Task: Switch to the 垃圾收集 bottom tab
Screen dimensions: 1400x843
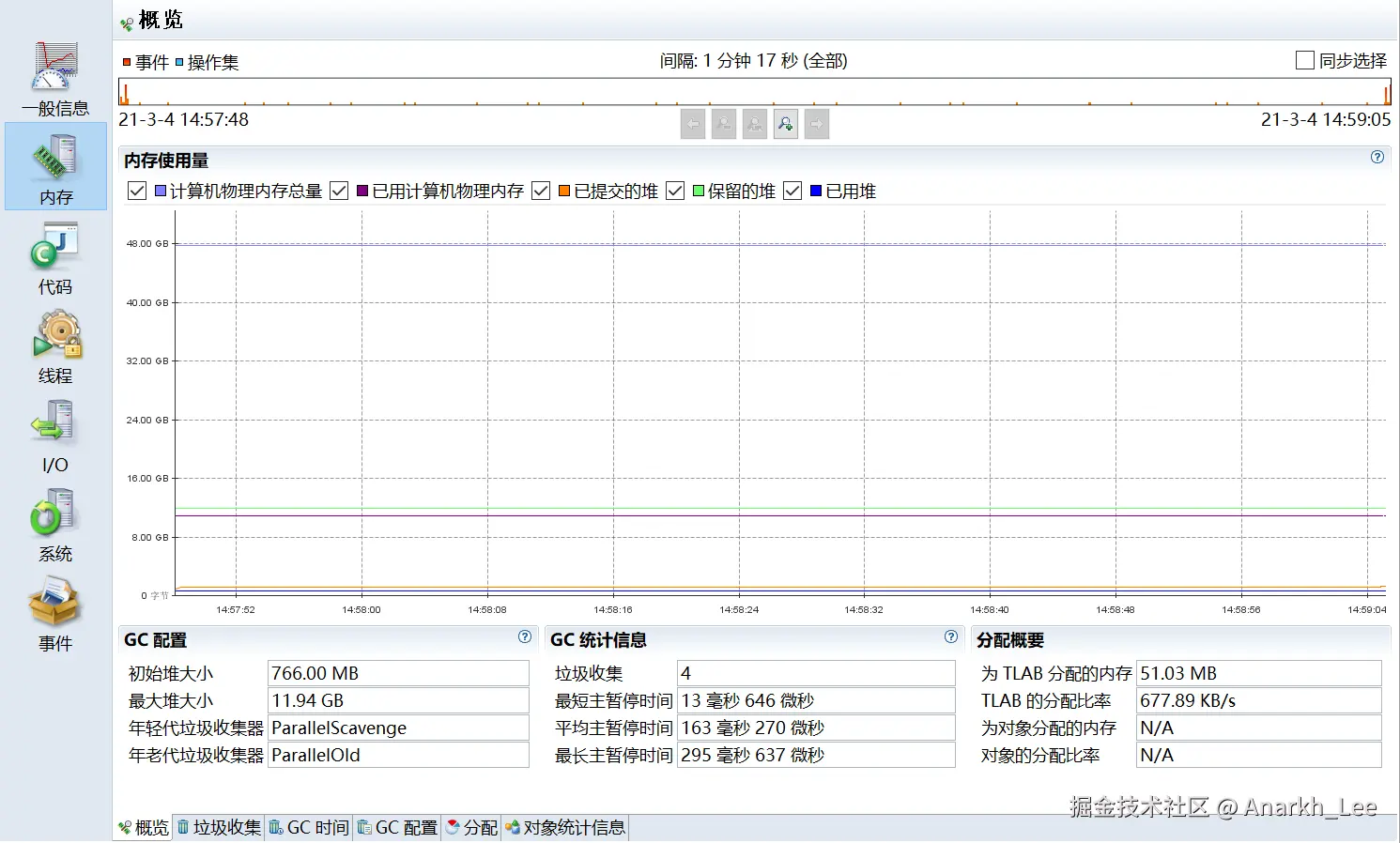Action: pos(219,827)
